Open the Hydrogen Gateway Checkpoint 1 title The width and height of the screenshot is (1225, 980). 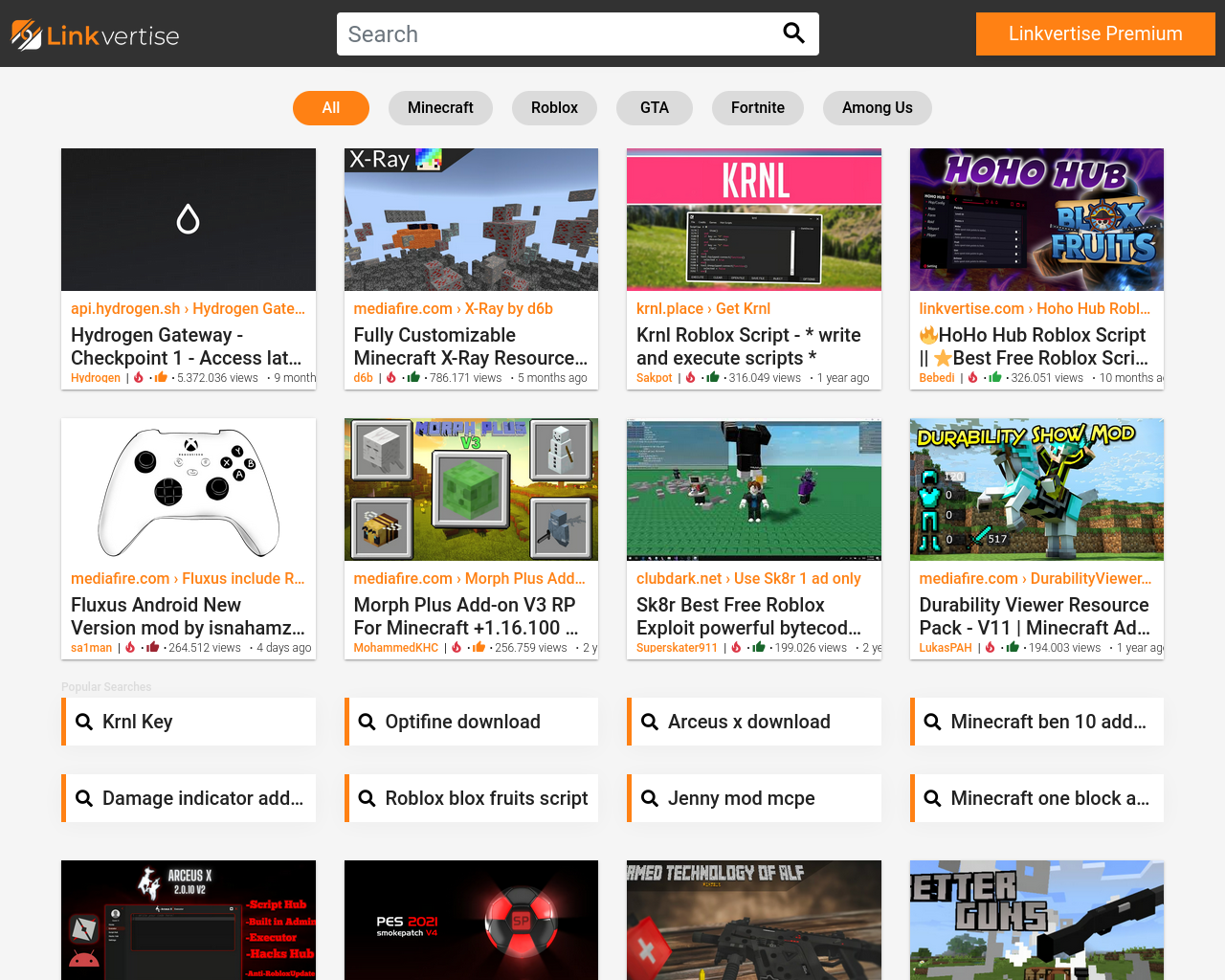[189, 346]
